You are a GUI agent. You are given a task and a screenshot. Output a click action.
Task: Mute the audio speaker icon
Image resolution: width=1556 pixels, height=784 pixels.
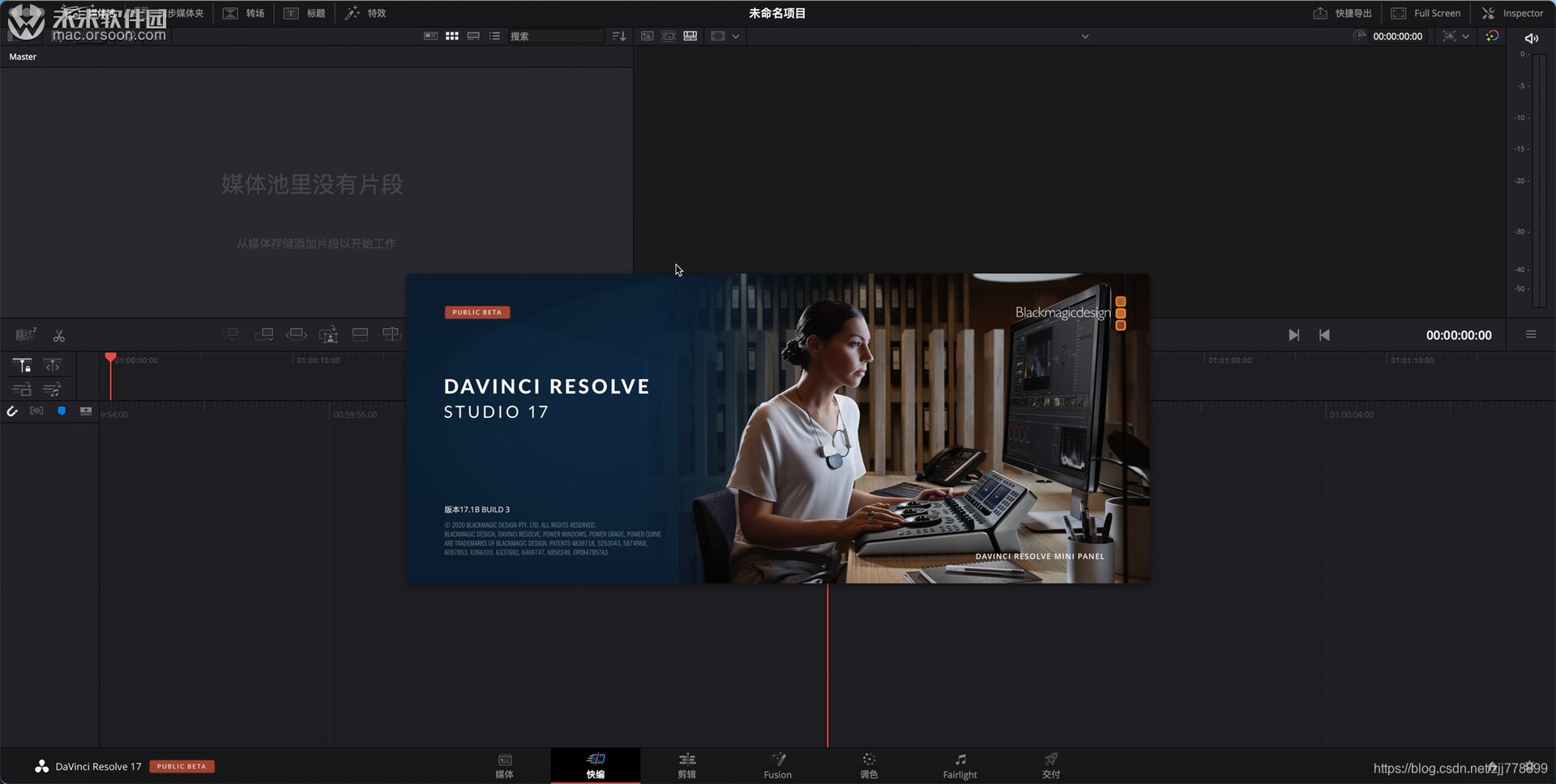pyautogui.click(x=1531, y=38)
